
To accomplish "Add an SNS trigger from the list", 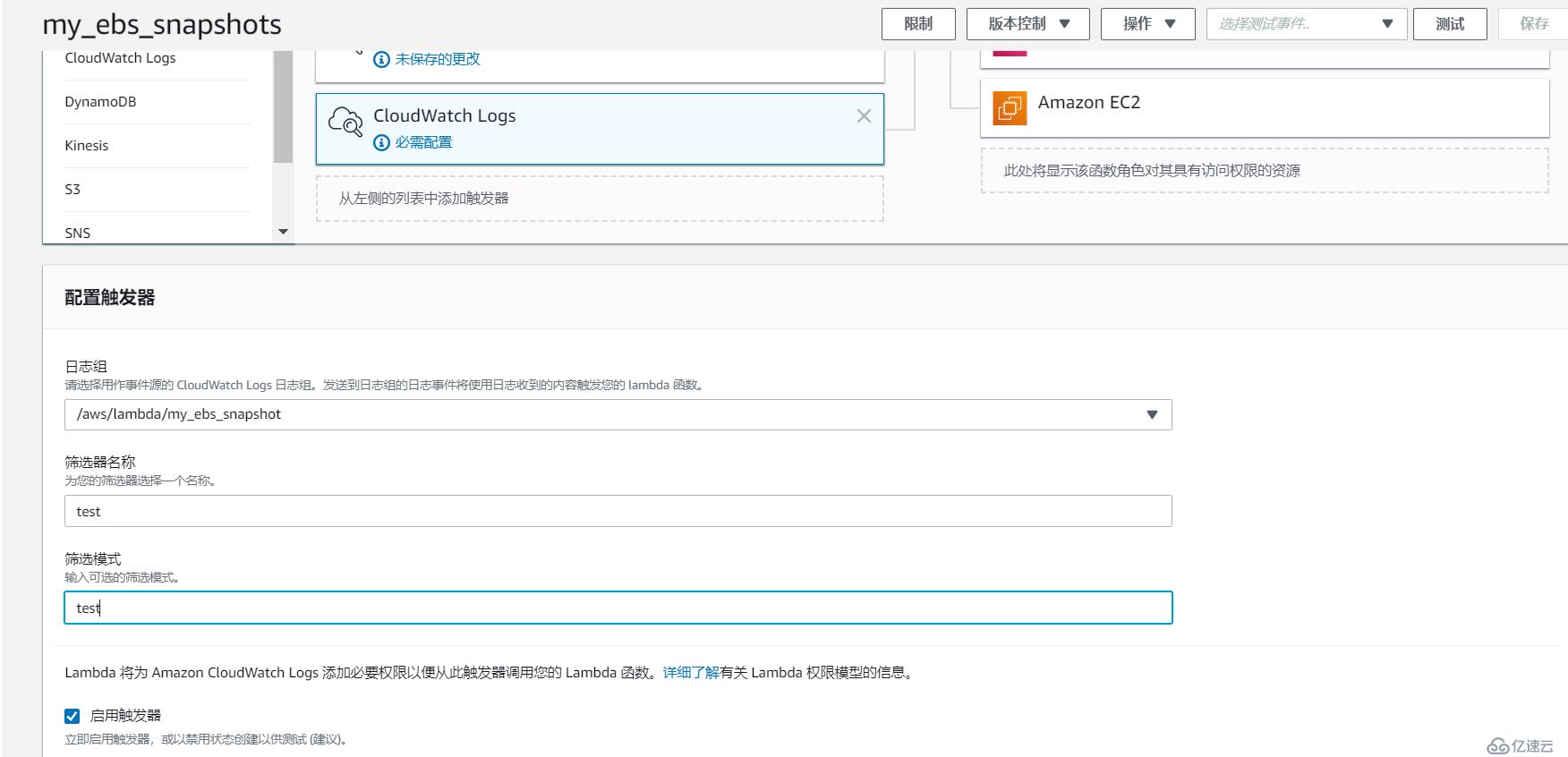I will [x=78, y=233].
